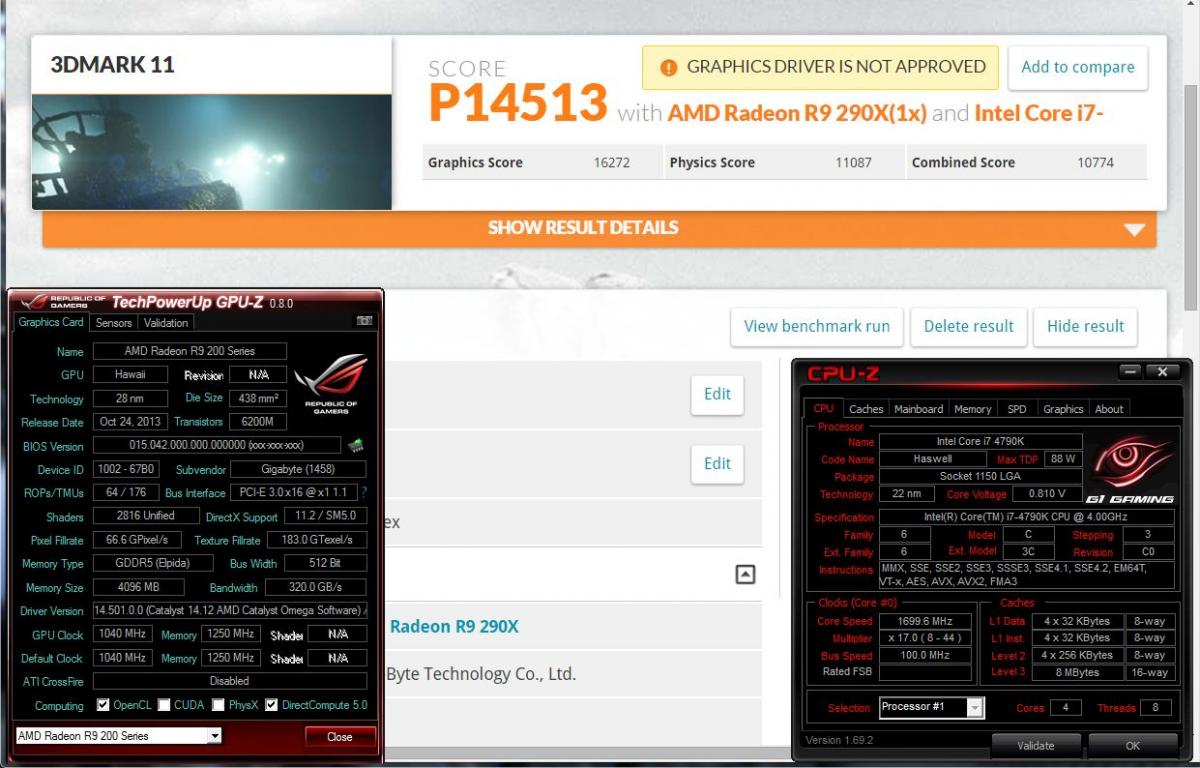Click the 3DMark 11 underwater thumbnail
This screenshot has width=1200, height=768.
coord(211,152)
